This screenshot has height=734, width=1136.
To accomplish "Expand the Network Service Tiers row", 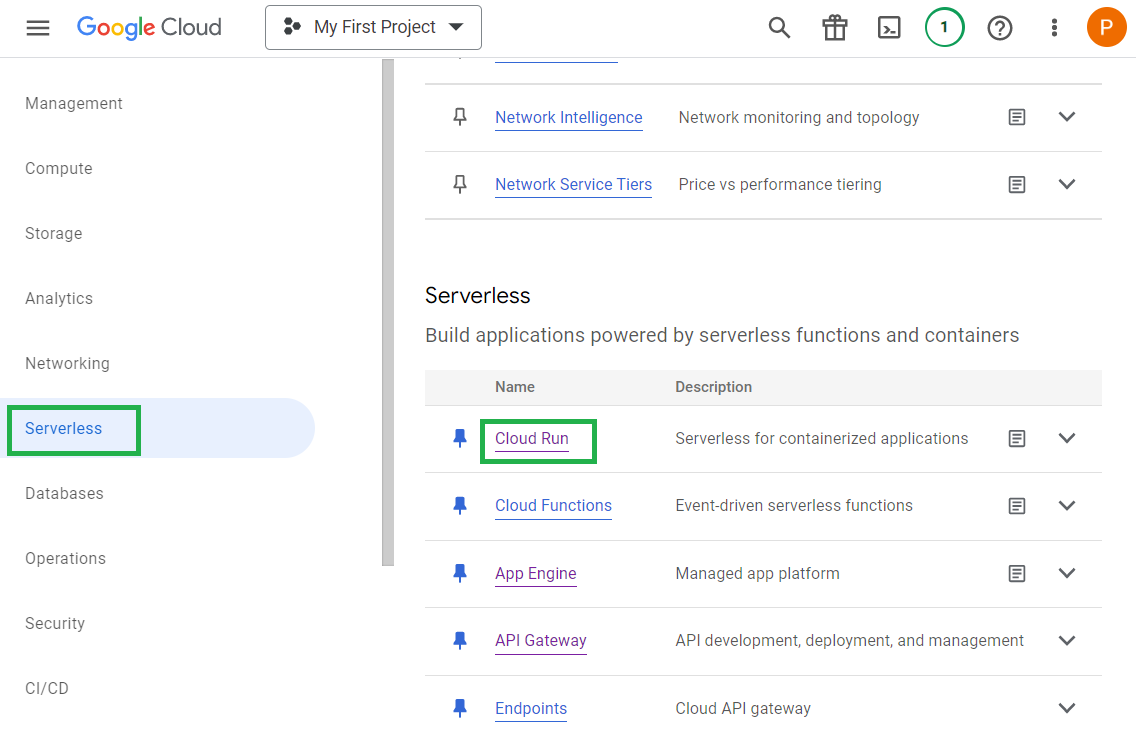I will [x=1067, y=184].
